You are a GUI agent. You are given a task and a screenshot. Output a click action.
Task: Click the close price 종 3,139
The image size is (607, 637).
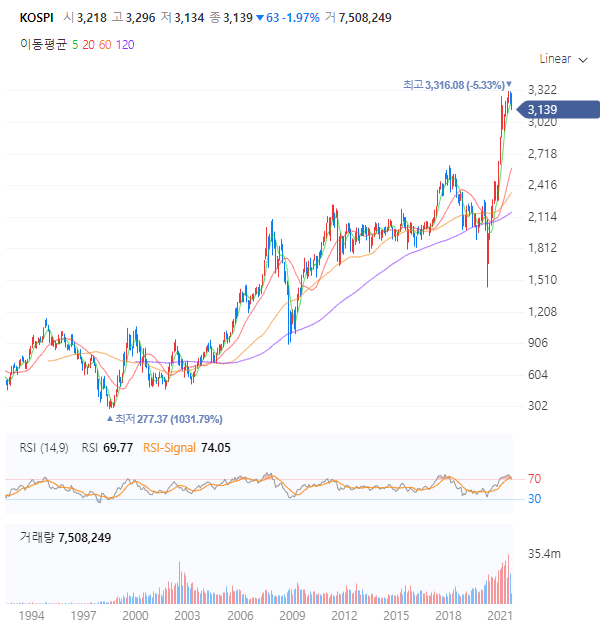(x=231, y=18)
